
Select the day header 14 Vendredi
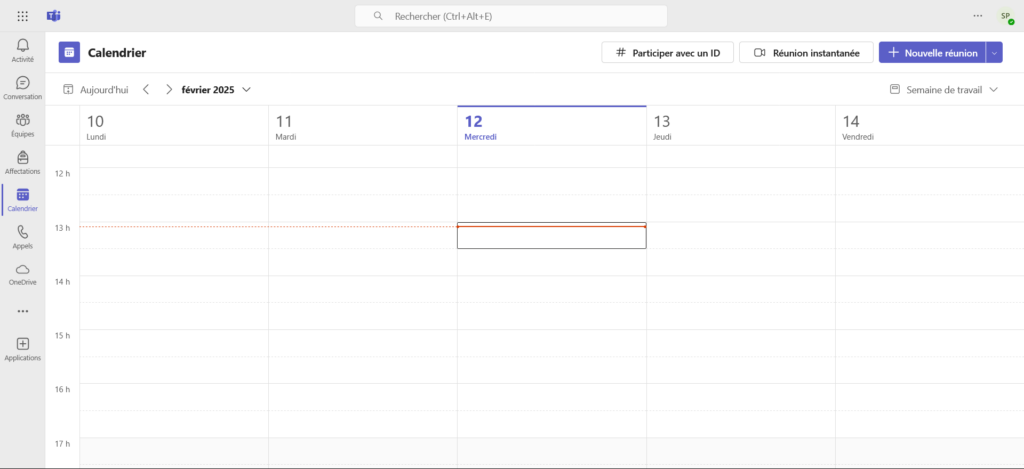point(929,127)
